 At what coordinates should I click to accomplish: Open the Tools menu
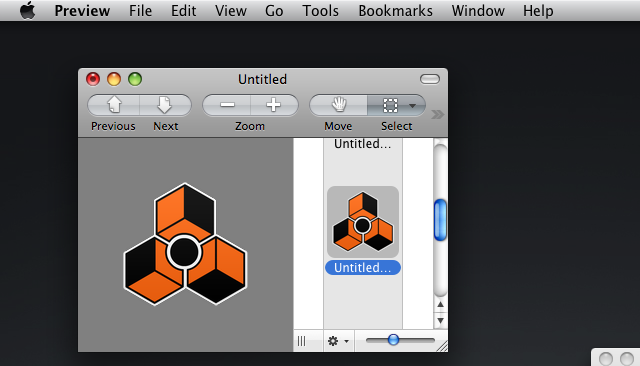point(320,11)
